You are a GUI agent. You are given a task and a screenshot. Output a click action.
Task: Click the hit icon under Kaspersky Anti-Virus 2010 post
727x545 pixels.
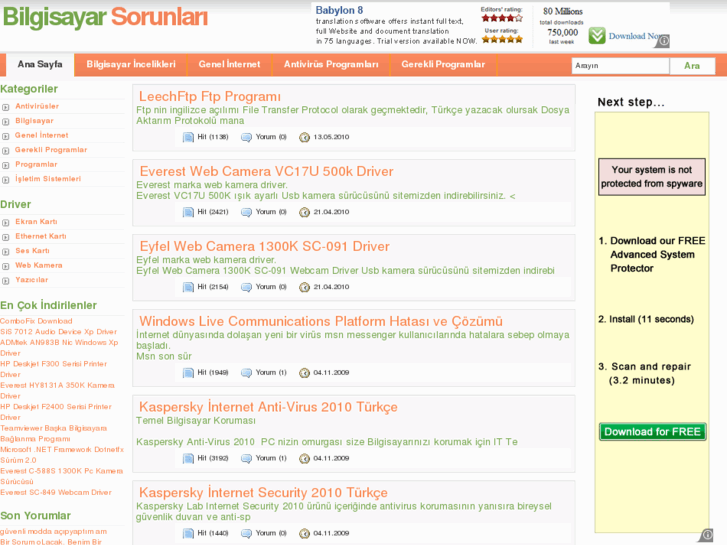pyautogui.click(x=188, y=458)
